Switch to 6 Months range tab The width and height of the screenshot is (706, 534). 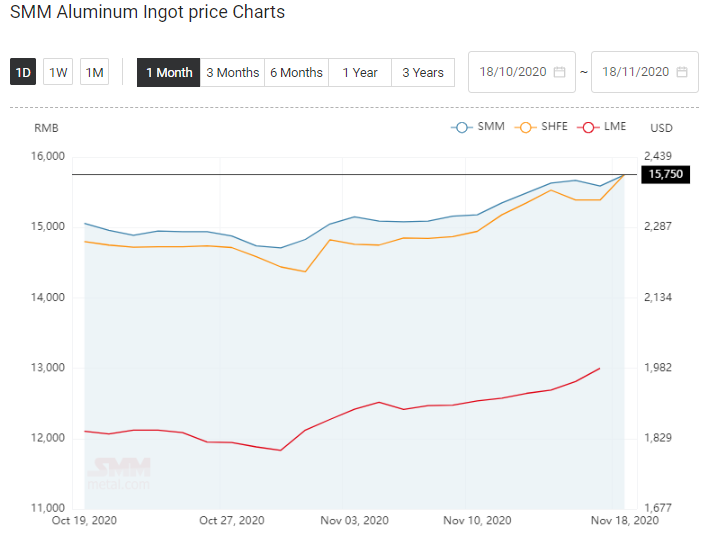coord(296,72)
